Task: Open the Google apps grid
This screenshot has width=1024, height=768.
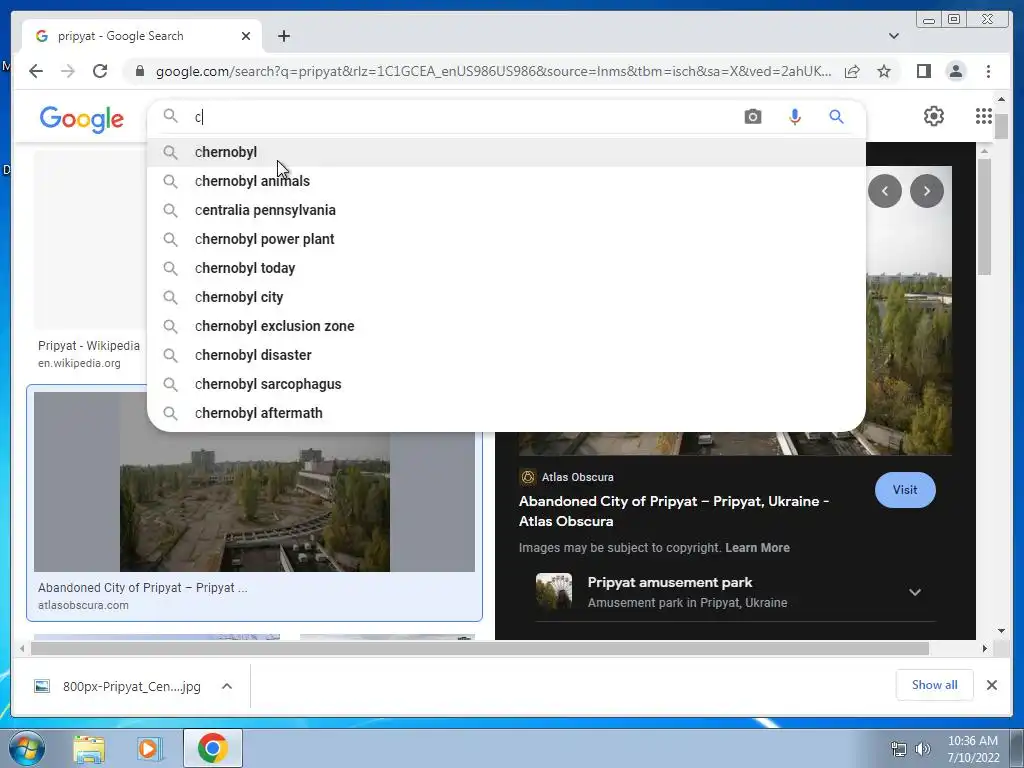Action: pyautogui.click(x=984, y=116)
